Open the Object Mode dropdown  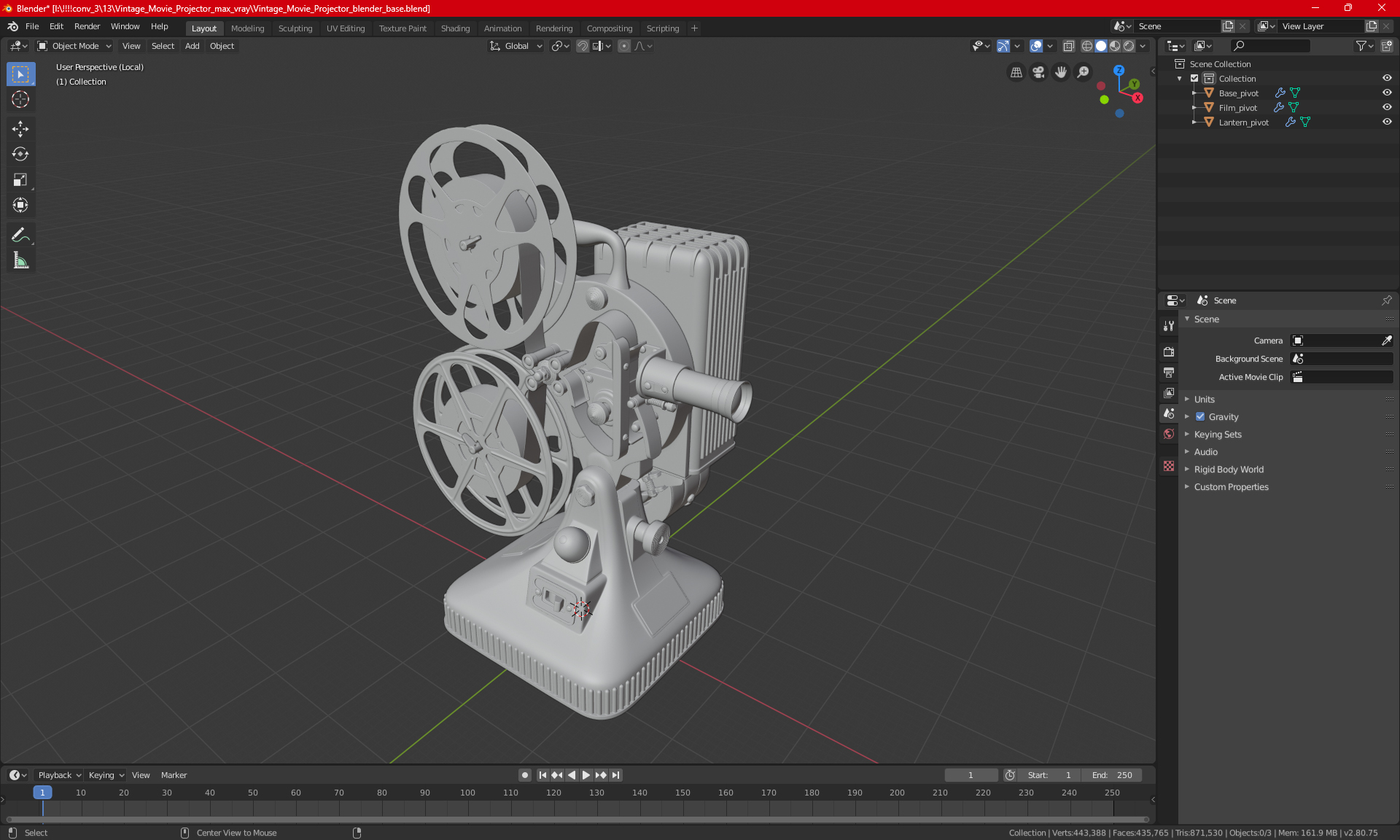click(x=74, y=46)
